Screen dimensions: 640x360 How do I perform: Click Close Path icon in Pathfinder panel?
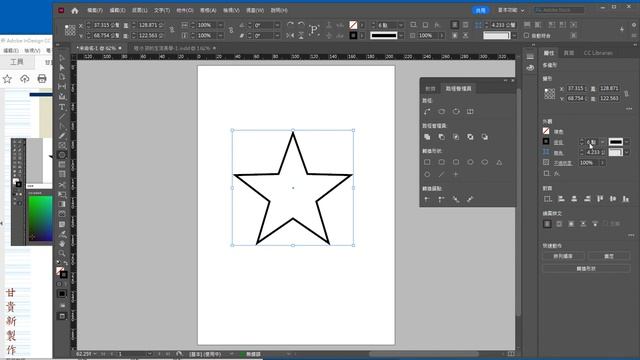pyautogui.click(x=456, y=111)
